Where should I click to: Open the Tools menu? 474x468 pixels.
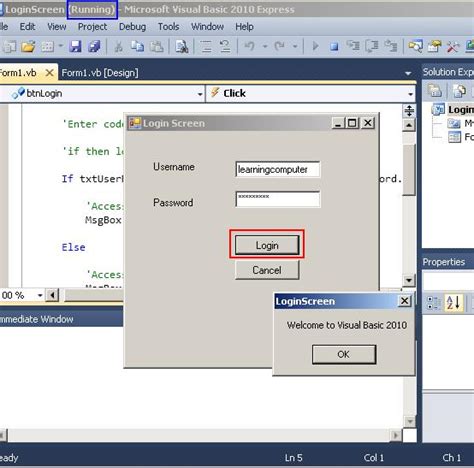tap(168, 27)
